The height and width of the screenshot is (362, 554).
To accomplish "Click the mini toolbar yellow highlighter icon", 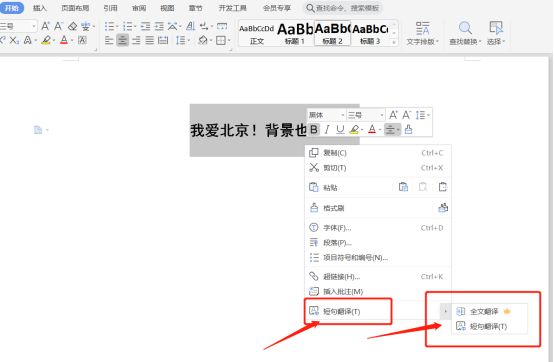I will click(x=354, y=130).
